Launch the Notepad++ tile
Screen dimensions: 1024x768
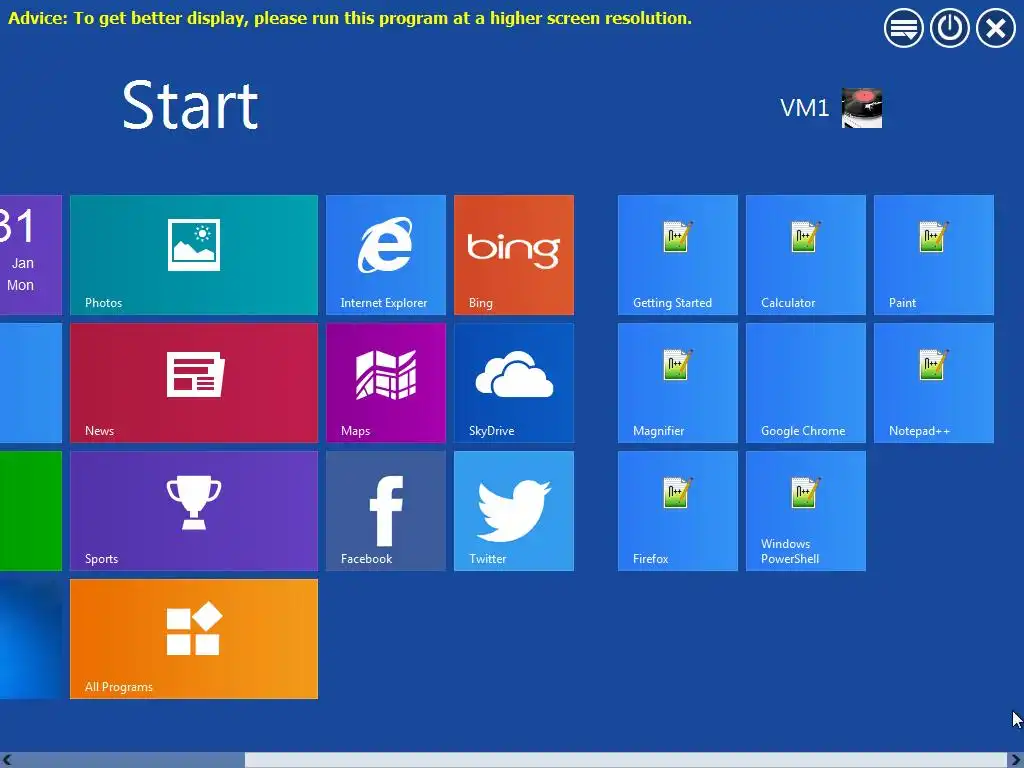click(x=934, y=383)
